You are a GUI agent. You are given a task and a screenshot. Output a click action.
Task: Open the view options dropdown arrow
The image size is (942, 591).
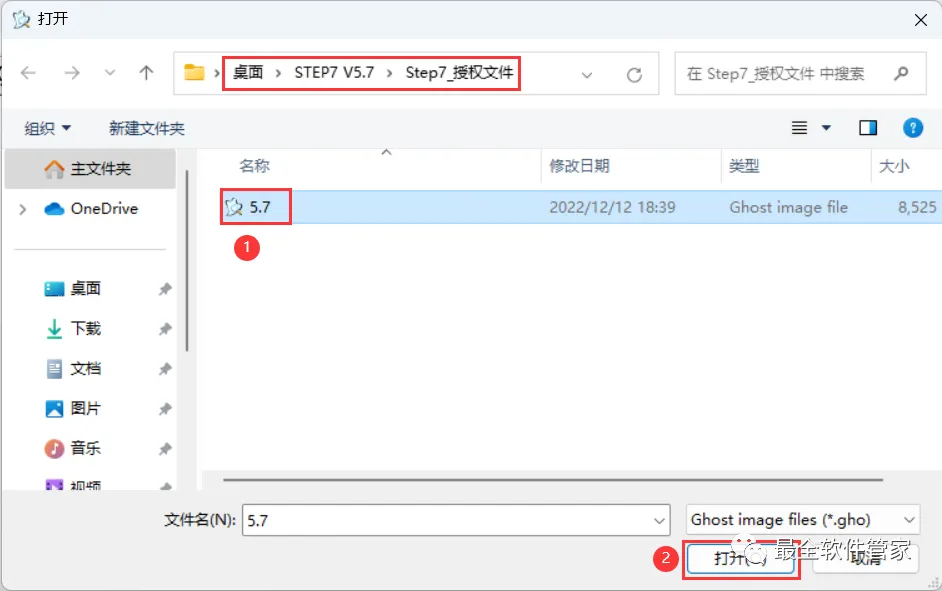826,127
